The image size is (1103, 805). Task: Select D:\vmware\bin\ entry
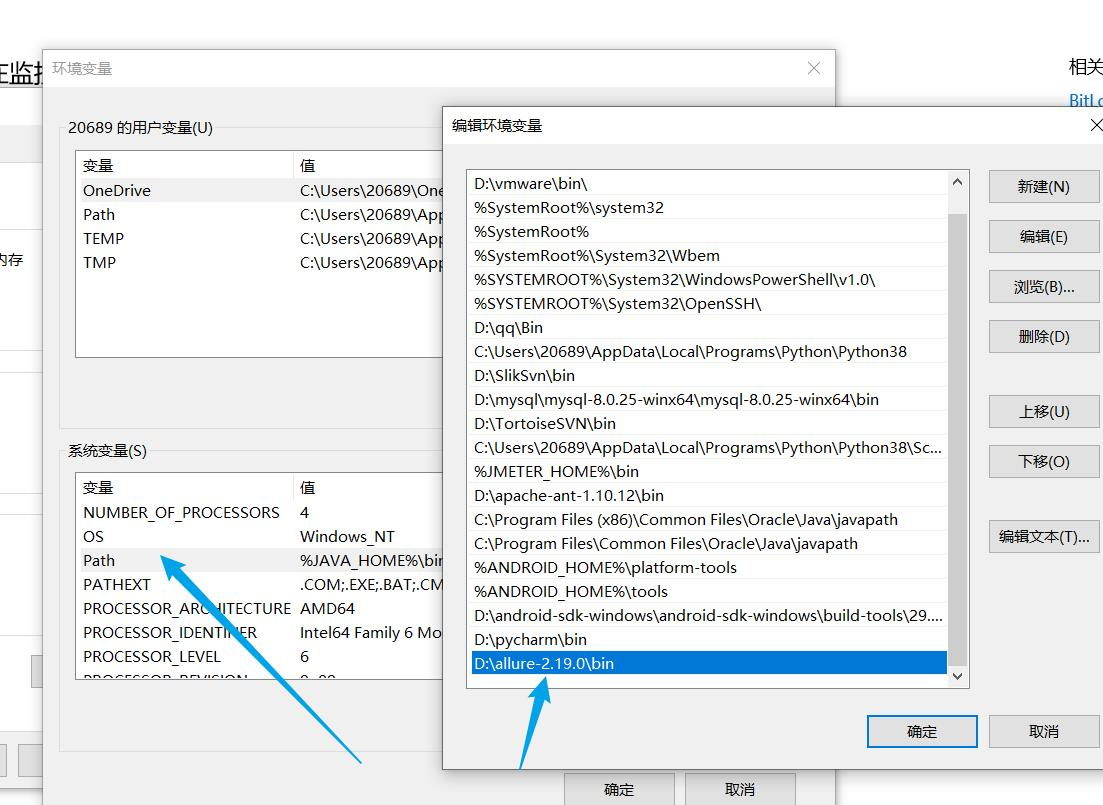coord(709,184)
